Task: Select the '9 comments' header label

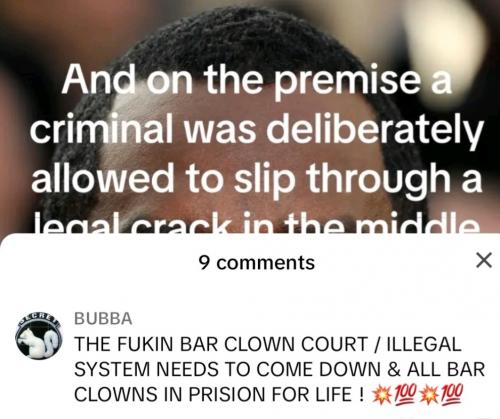Action: click(x=257, y=263)
